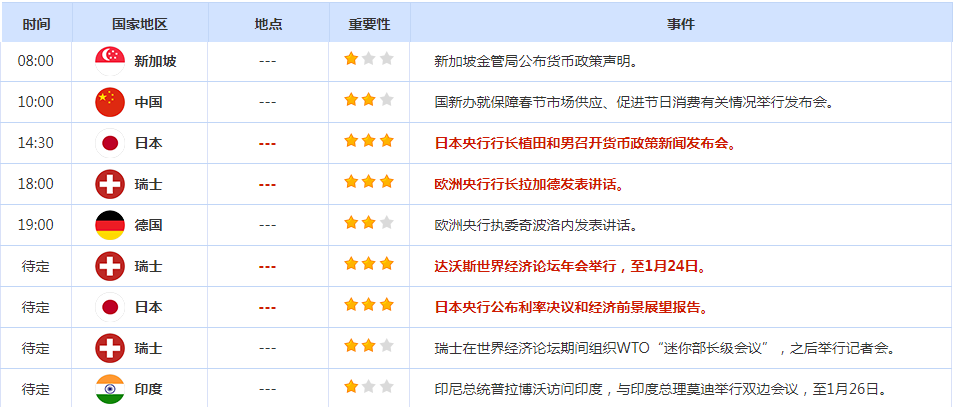Click the 地点 column header
Screen dimensions: 955x407
[x=268, y=24]
